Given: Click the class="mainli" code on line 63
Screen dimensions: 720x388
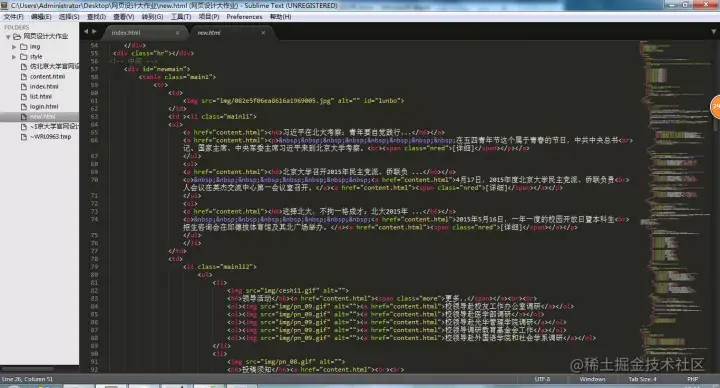Looking at the screenshot, I should pos(227,117).
